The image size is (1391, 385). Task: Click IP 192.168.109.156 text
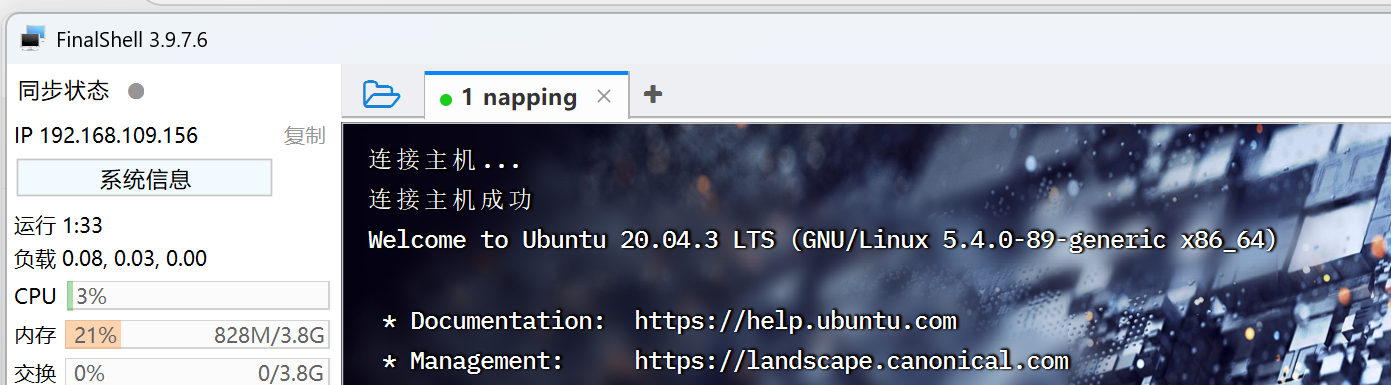coord(107,136)
